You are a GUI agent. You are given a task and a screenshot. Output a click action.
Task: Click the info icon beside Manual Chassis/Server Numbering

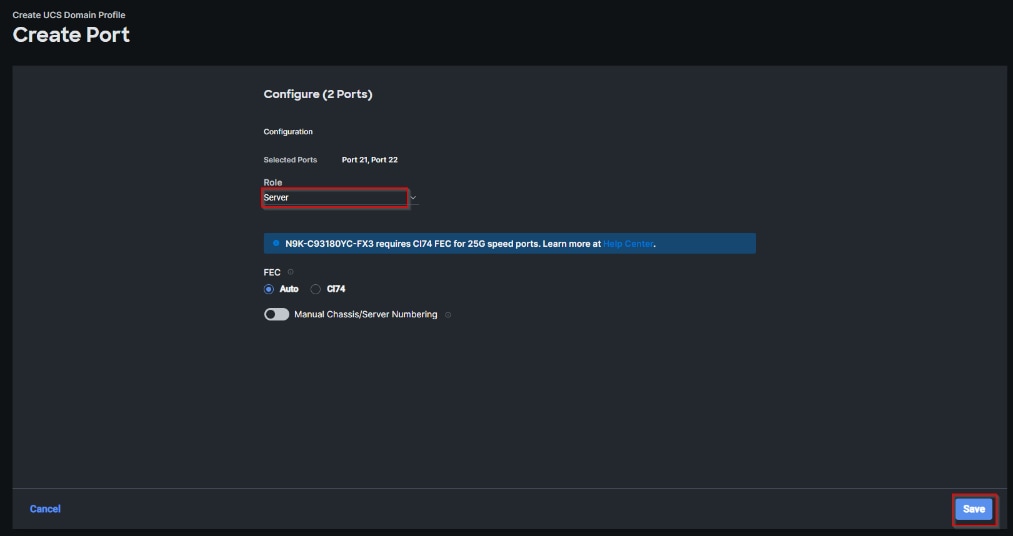pos(448,315)
